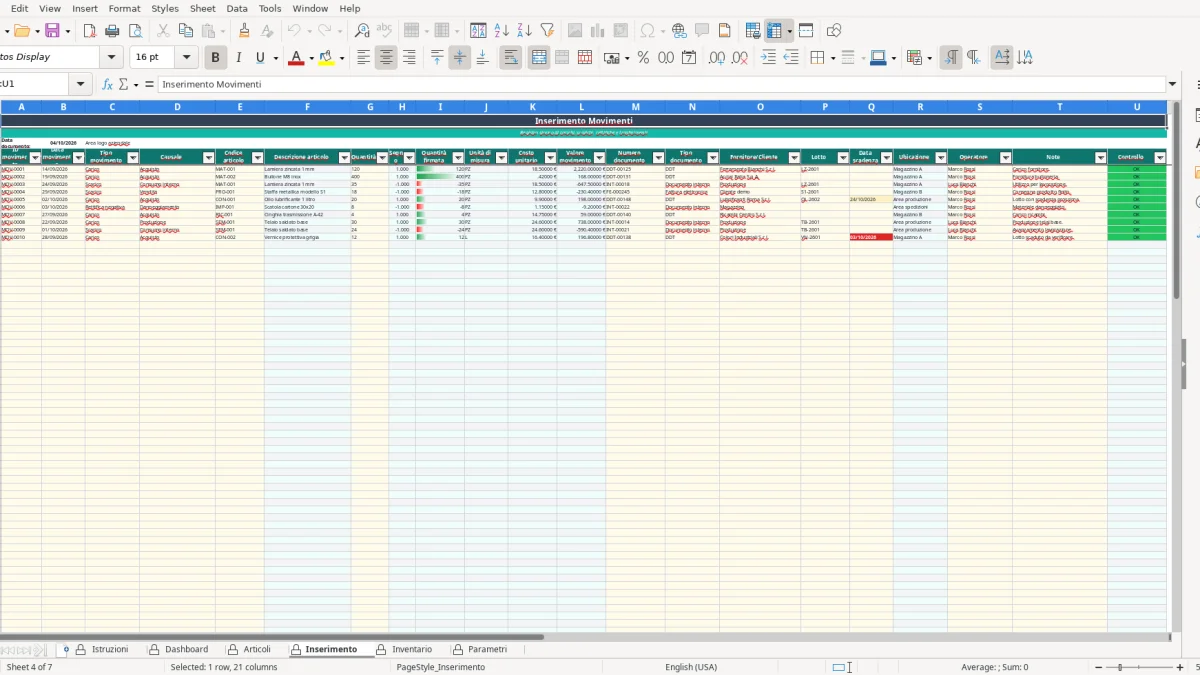The image size is (1200, 675).
Task: Toggle Center Vertically alignment
Action: pyautogui.click(x=459, y=58)
